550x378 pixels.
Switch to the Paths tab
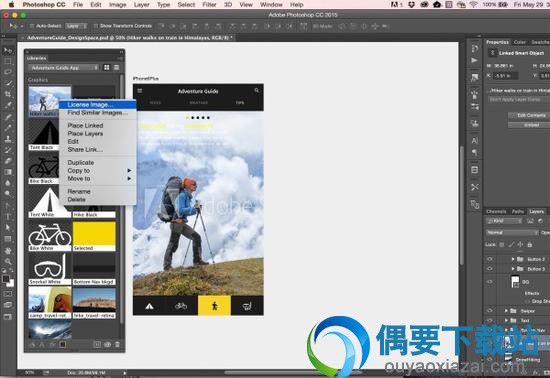pyautogui.click(x=518, y=211)
